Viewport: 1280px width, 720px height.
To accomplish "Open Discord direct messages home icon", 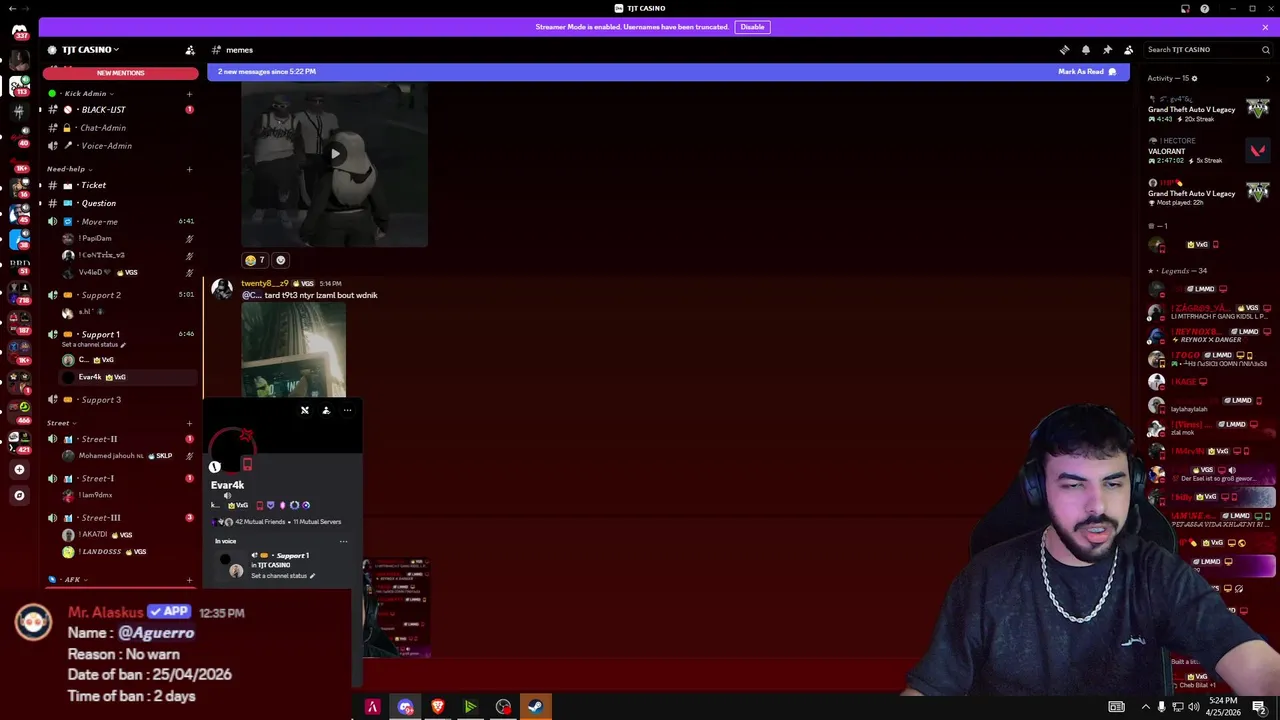I will tap(19, 31).
